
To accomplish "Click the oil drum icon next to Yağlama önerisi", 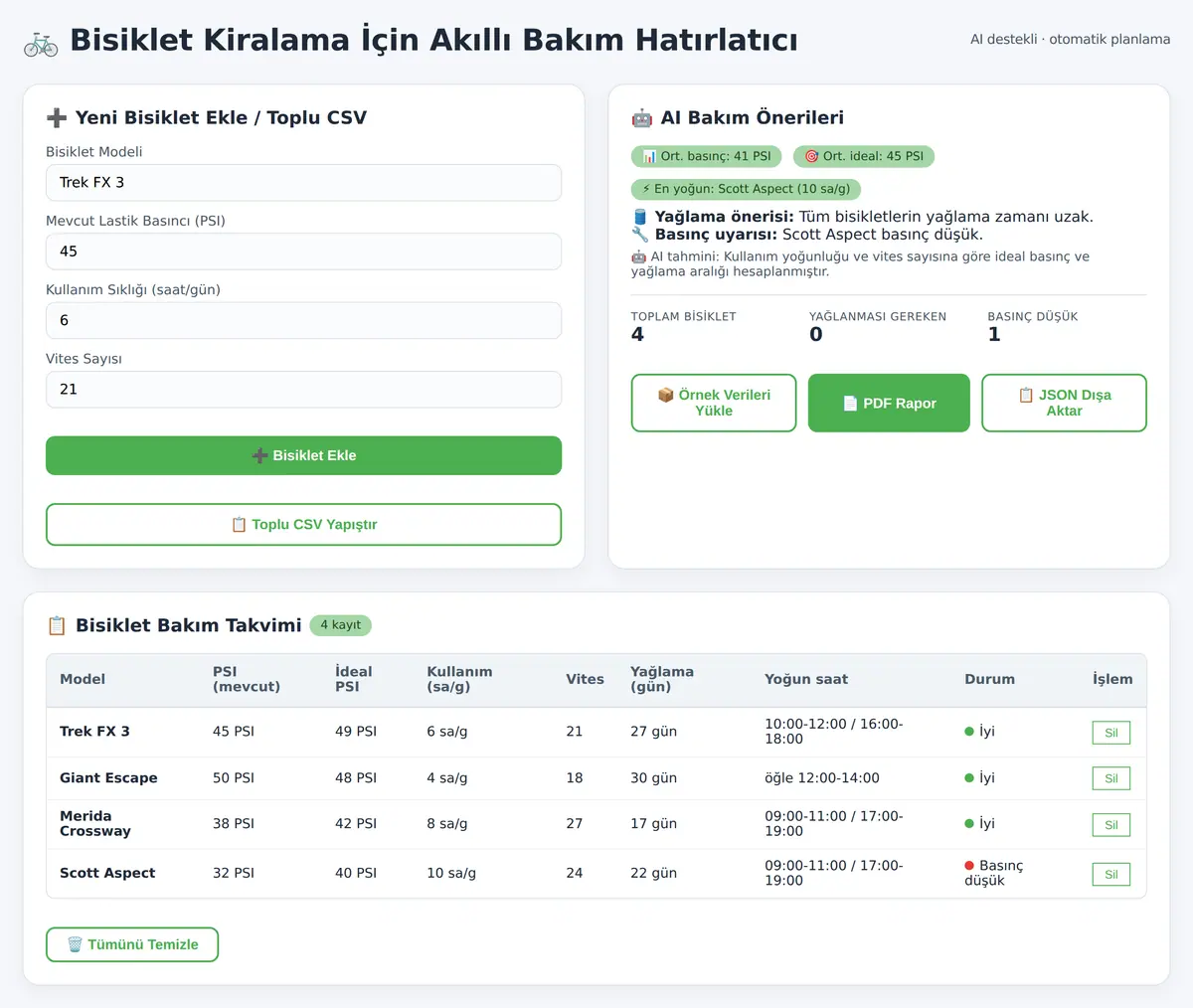I will point(640,217).
